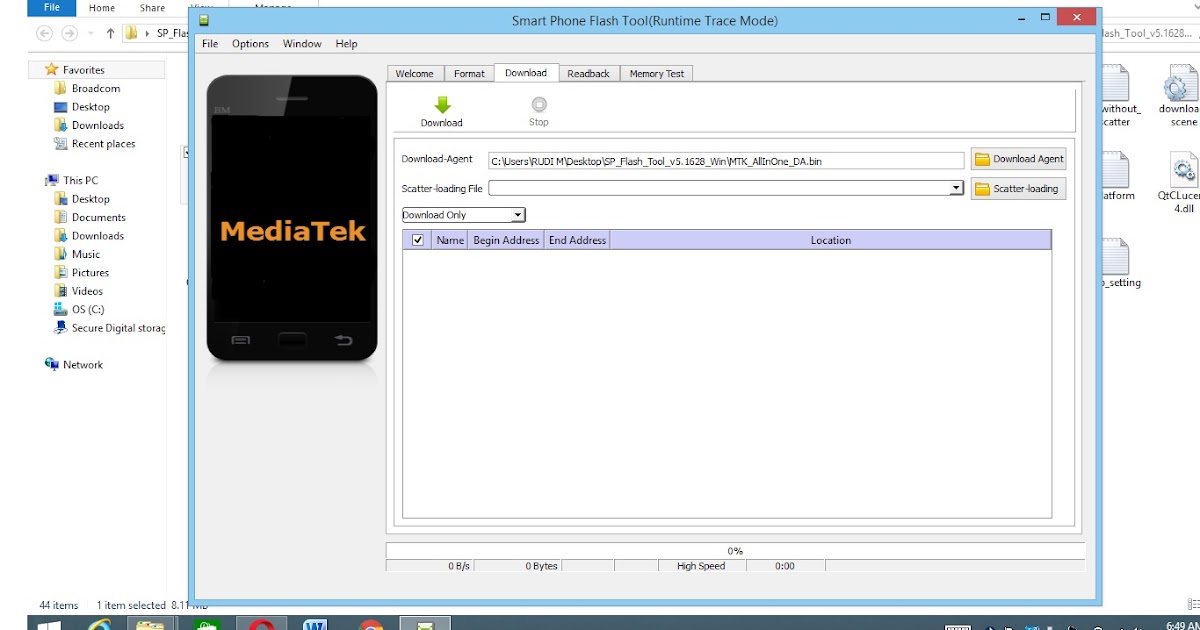
Task: Click the green Download arrow icon
Action: point(442,105)
